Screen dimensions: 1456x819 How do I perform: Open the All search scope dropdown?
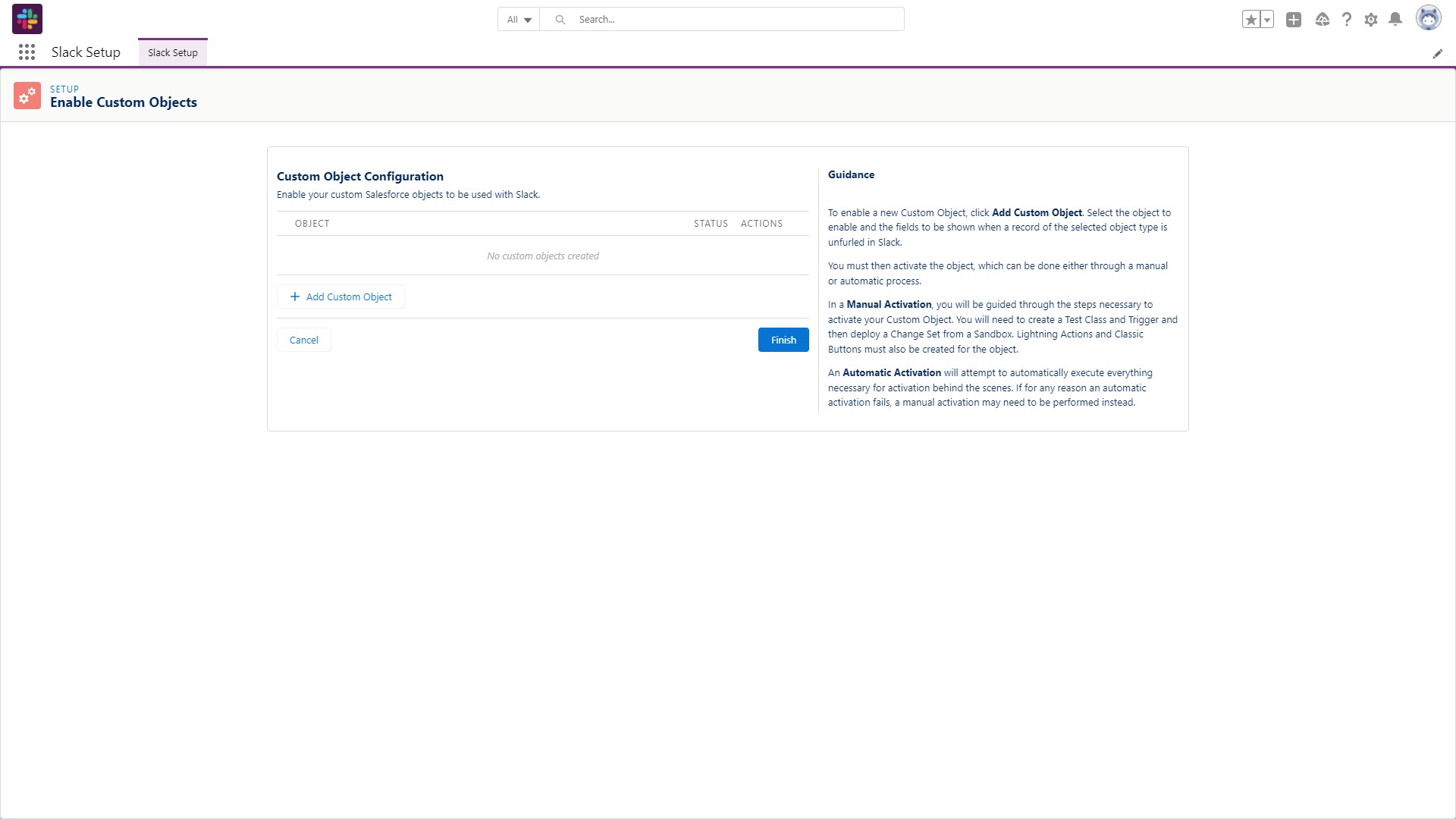point(519,20)
